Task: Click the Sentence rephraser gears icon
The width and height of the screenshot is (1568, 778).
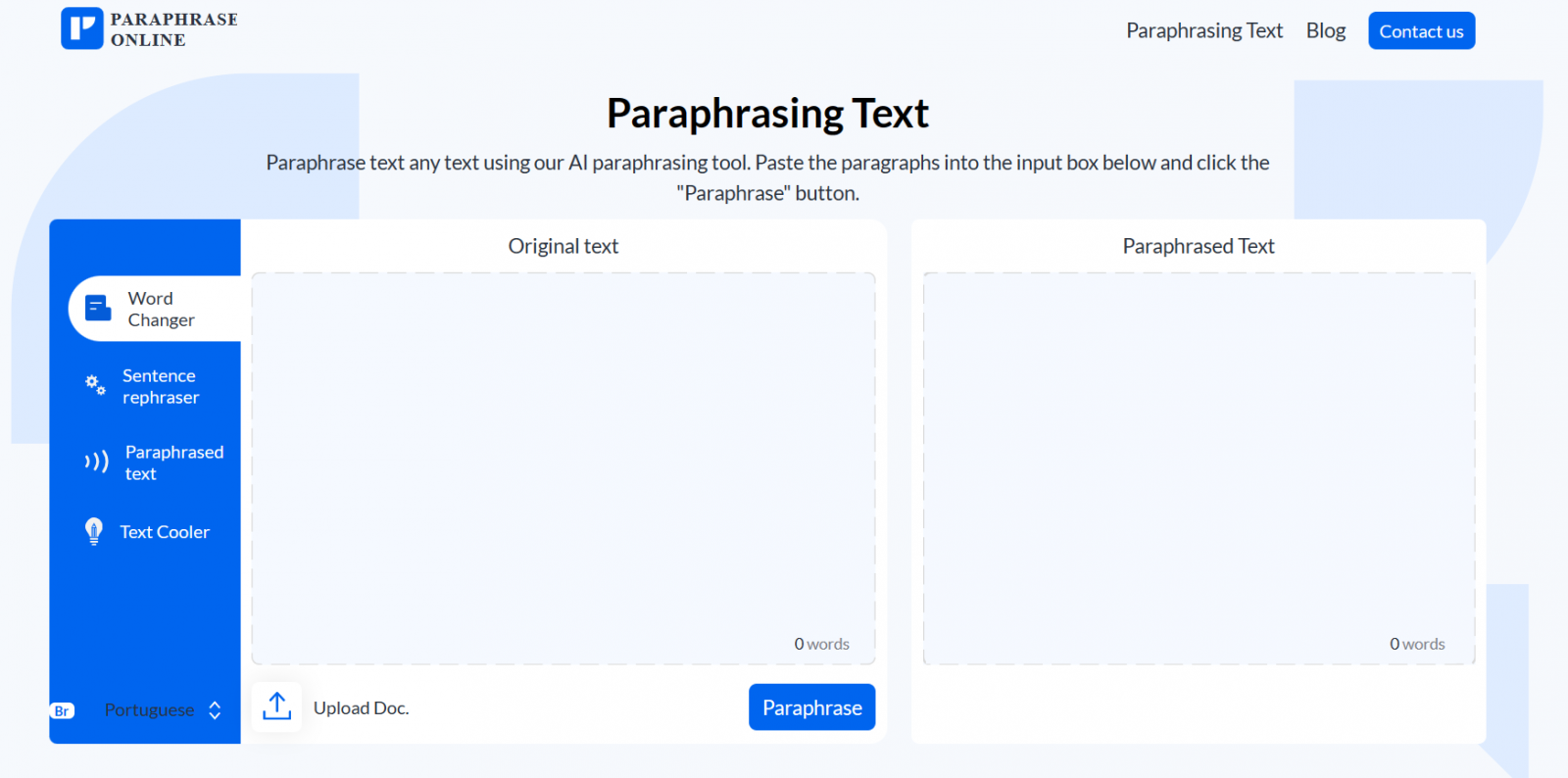Action: point(95,385)
